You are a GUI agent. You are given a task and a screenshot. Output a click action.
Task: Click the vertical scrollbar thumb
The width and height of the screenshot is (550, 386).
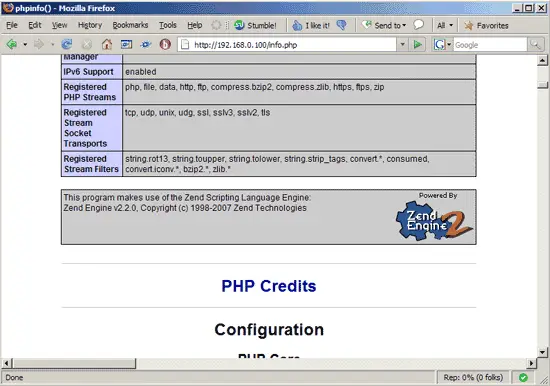tap(542, 85)
